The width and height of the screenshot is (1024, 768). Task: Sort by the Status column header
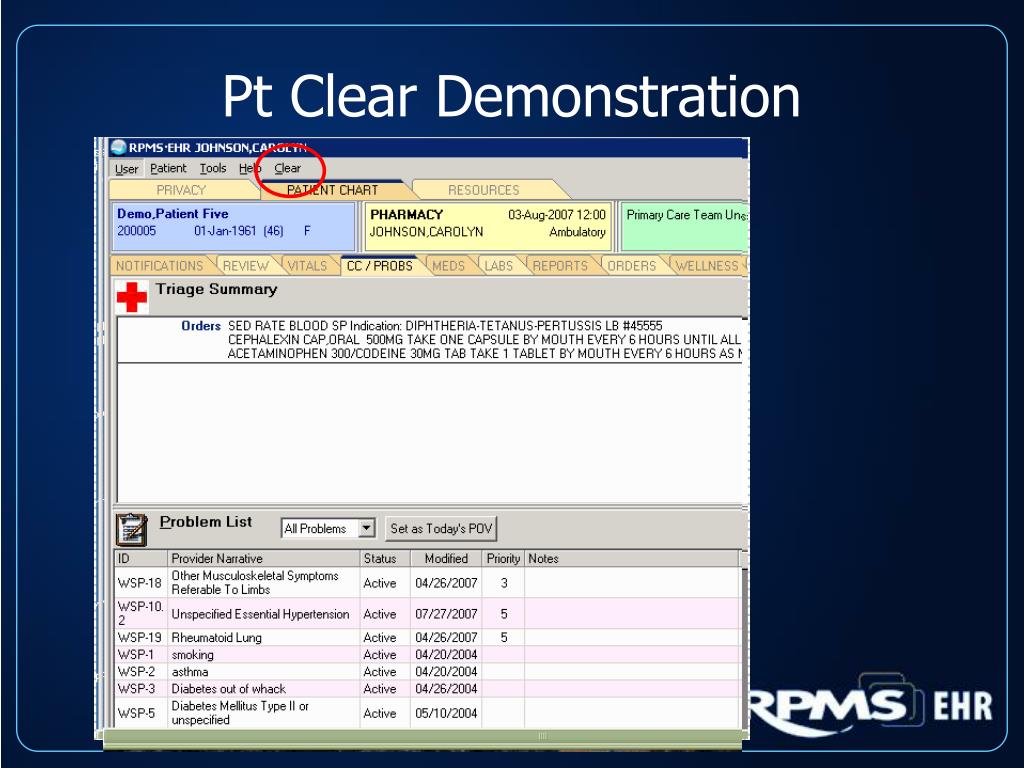(x=385, y=558)
